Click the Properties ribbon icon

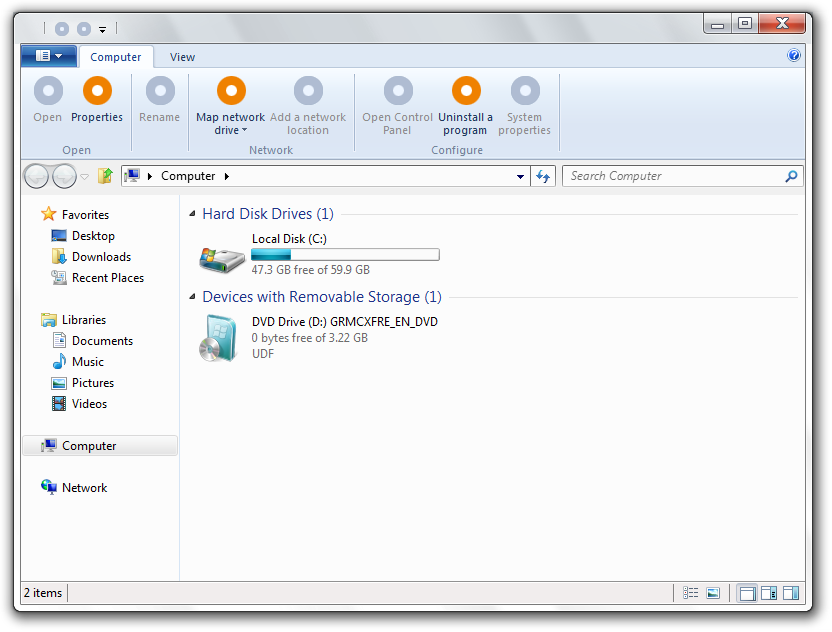click(97, 91)
